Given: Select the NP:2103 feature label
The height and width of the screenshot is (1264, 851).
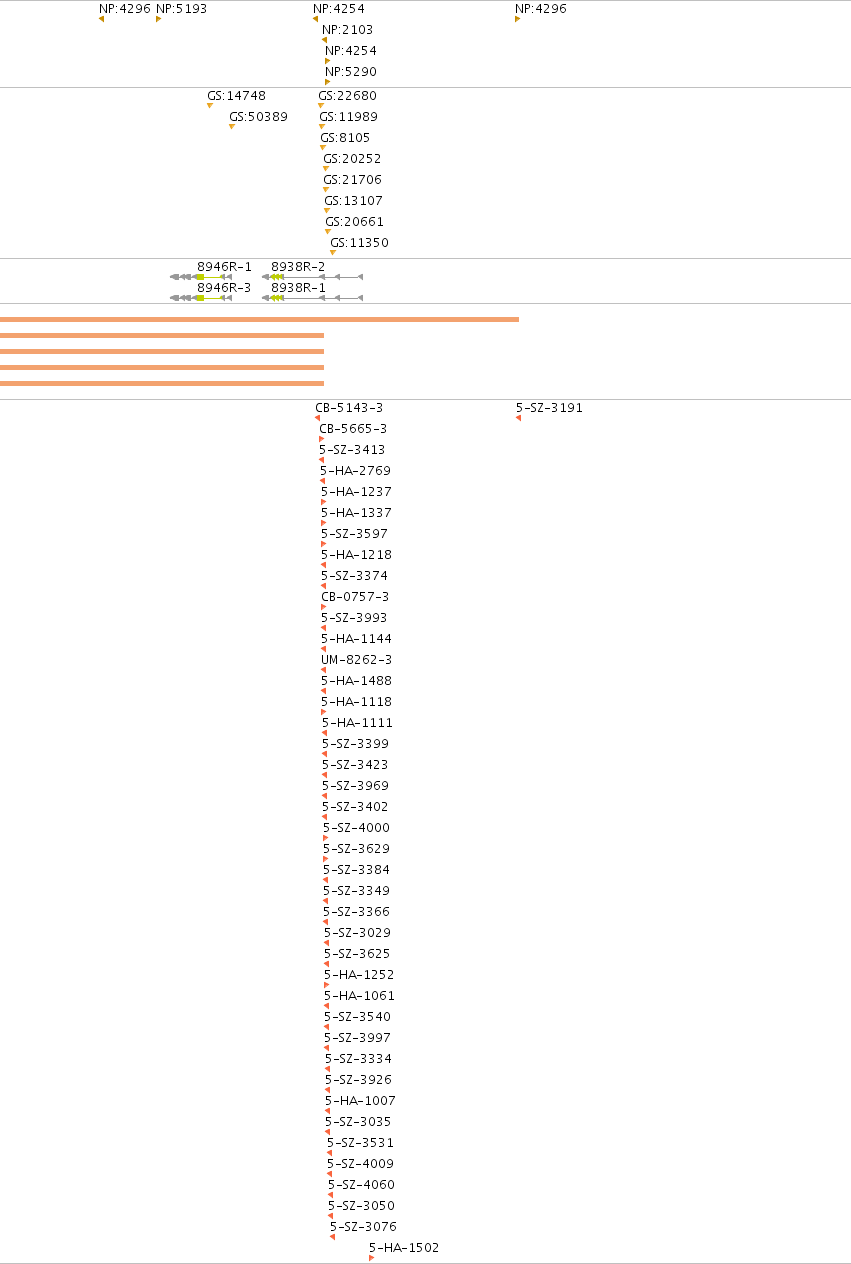Looking at the screenshot, I should [x=347, y=29].
